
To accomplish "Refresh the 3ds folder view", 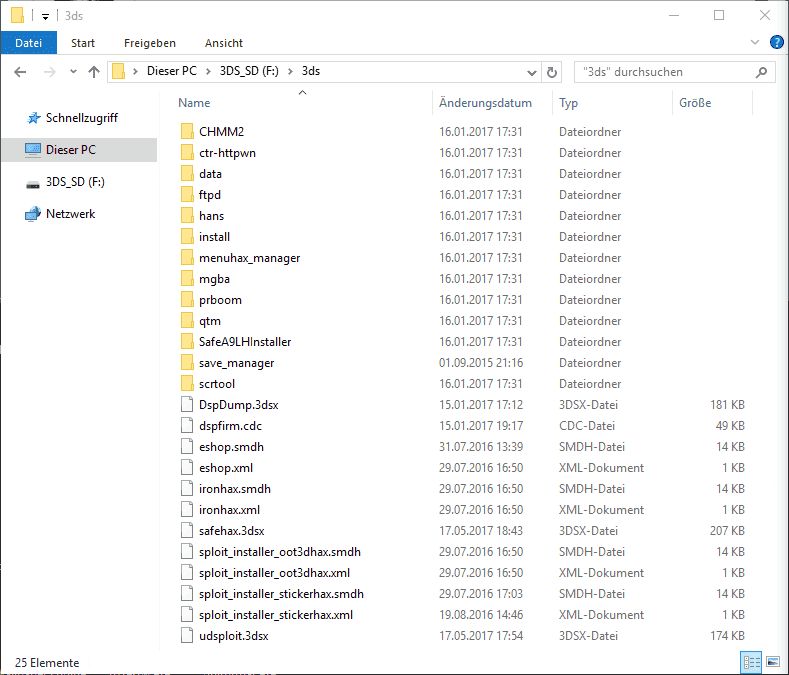I will (x=552, y=72).
